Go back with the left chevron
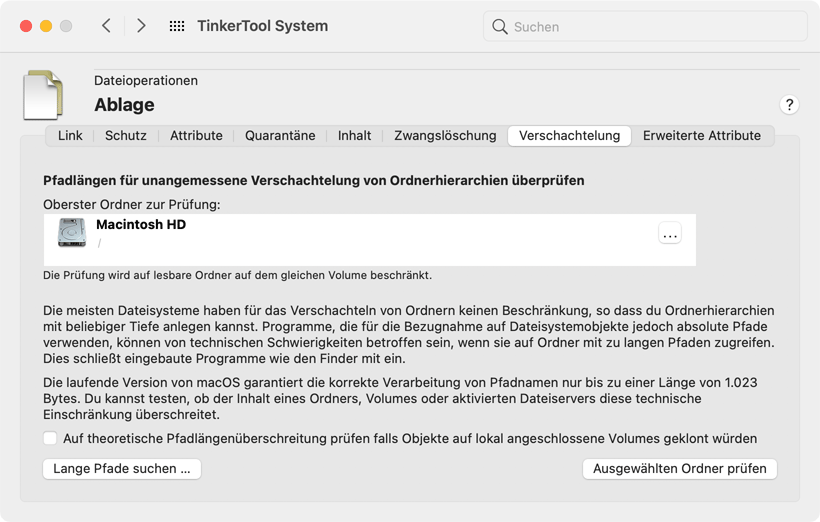820x522 pixels. click(x=106, y=26)
